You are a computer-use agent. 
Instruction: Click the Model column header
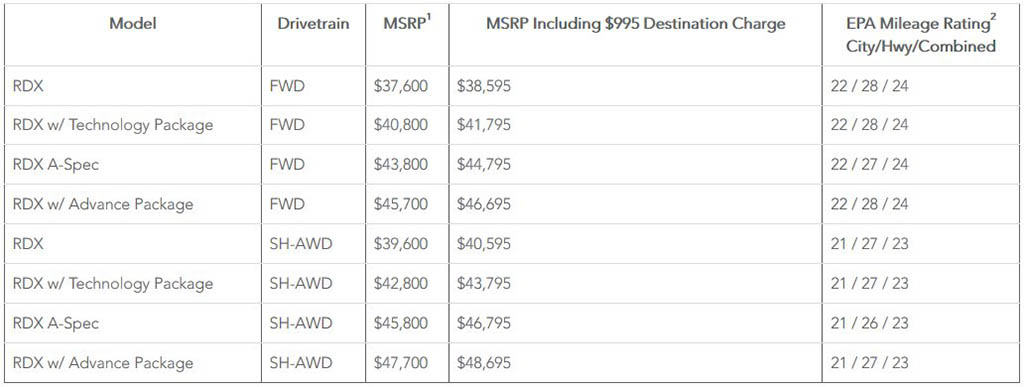133,24
